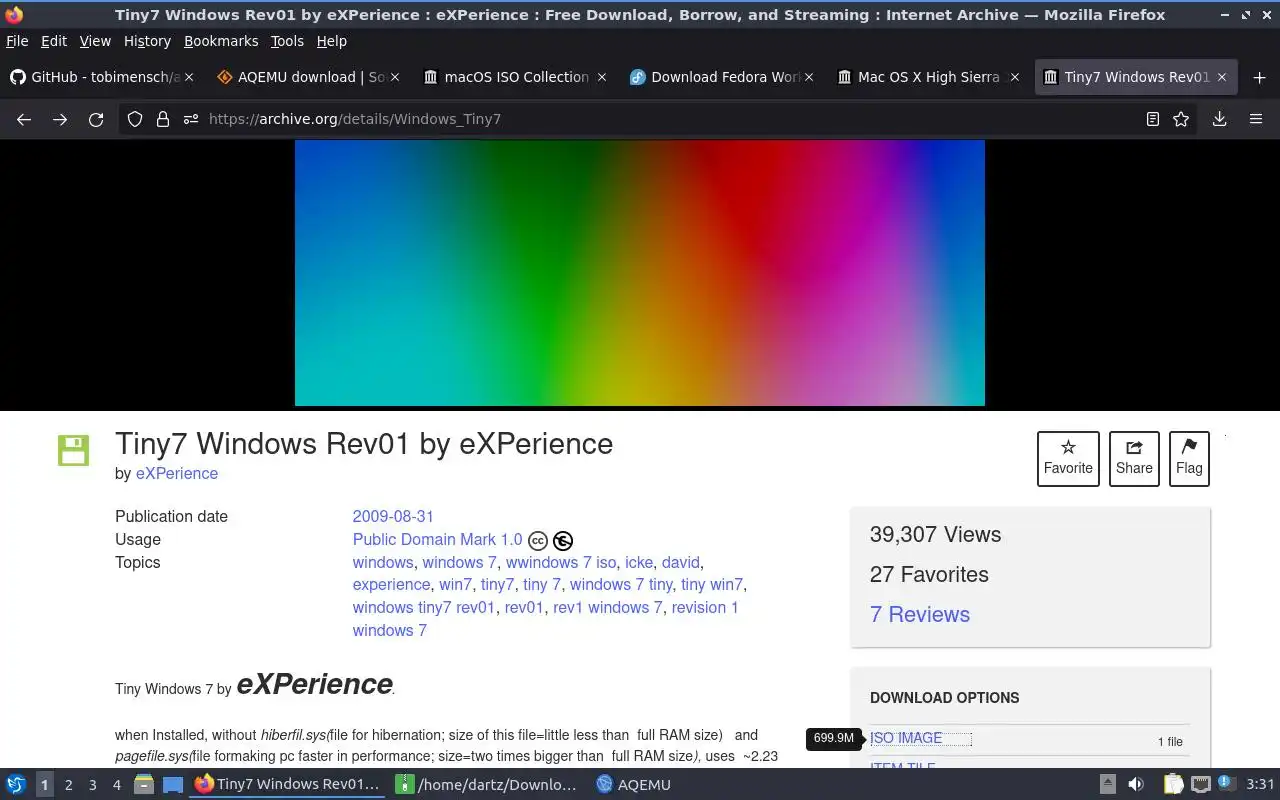Screen dimensions: 1280x800
Task: Open the Firefox downloads panel
Action: point(1220,119)
